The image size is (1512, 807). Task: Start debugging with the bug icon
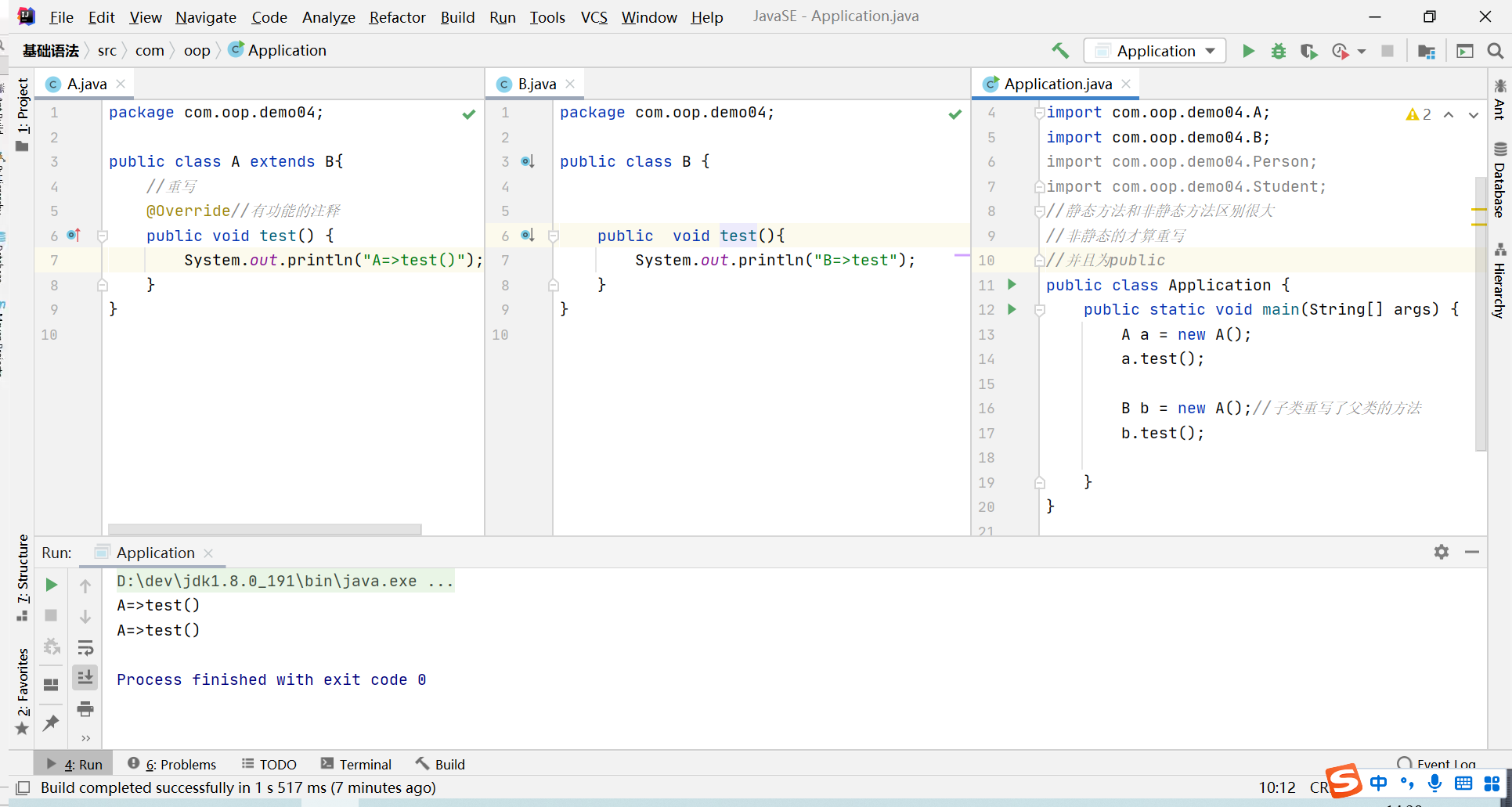[x=1278, y=51]
